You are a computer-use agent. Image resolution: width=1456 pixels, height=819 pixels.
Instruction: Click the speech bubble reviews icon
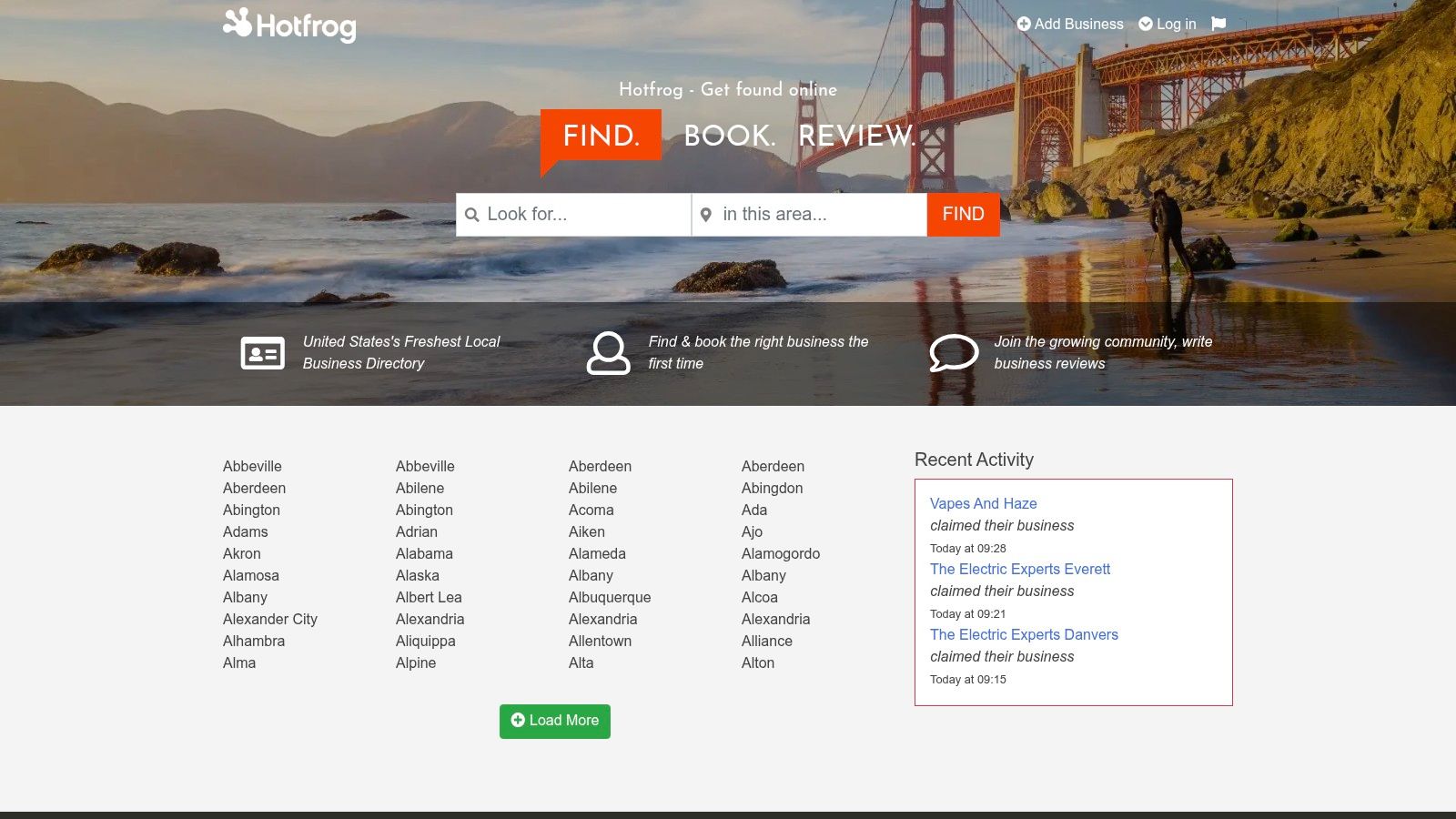pos(954,353)
